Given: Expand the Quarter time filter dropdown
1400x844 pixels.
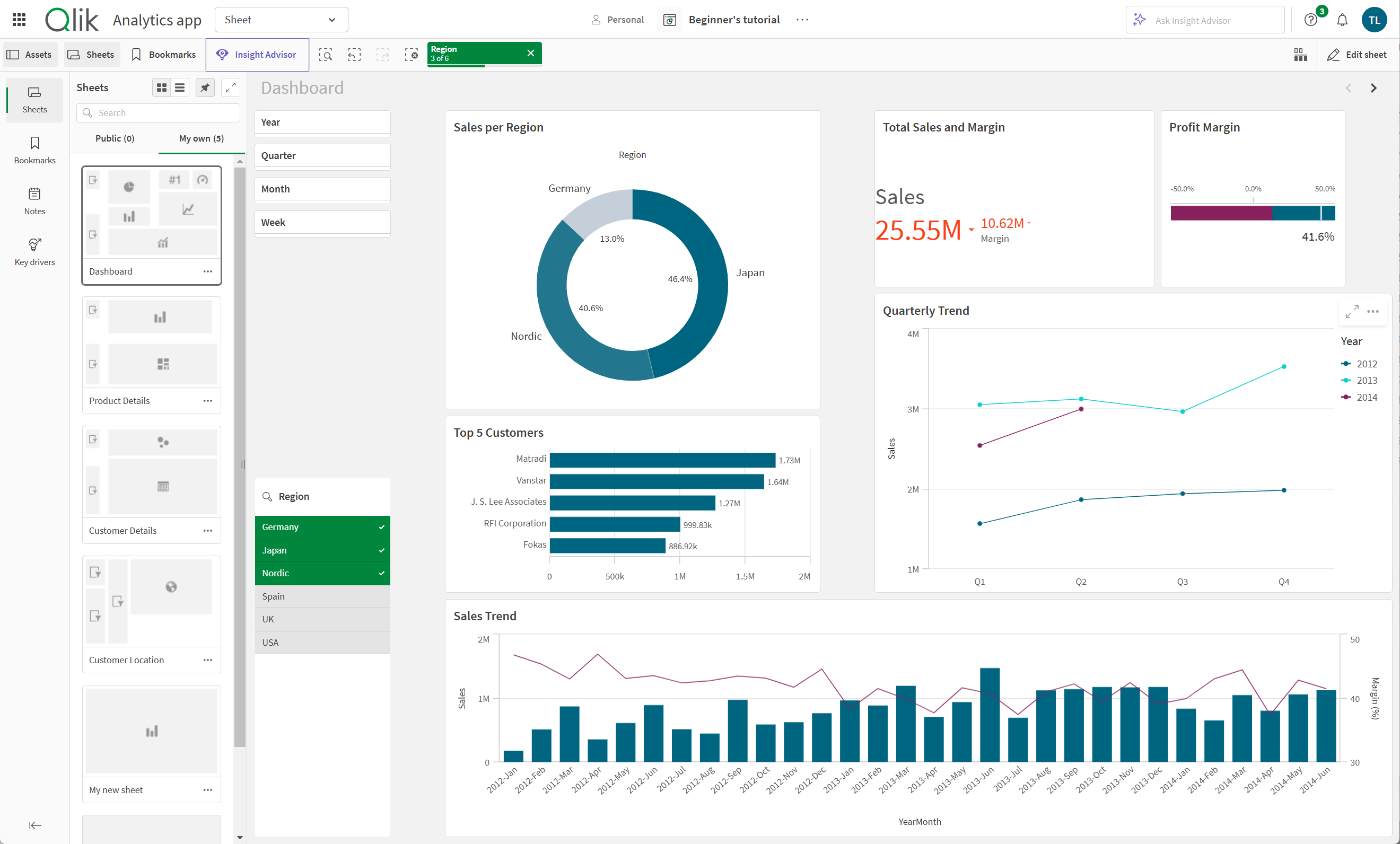Looking at the screenshot, I should pos(322,155).
